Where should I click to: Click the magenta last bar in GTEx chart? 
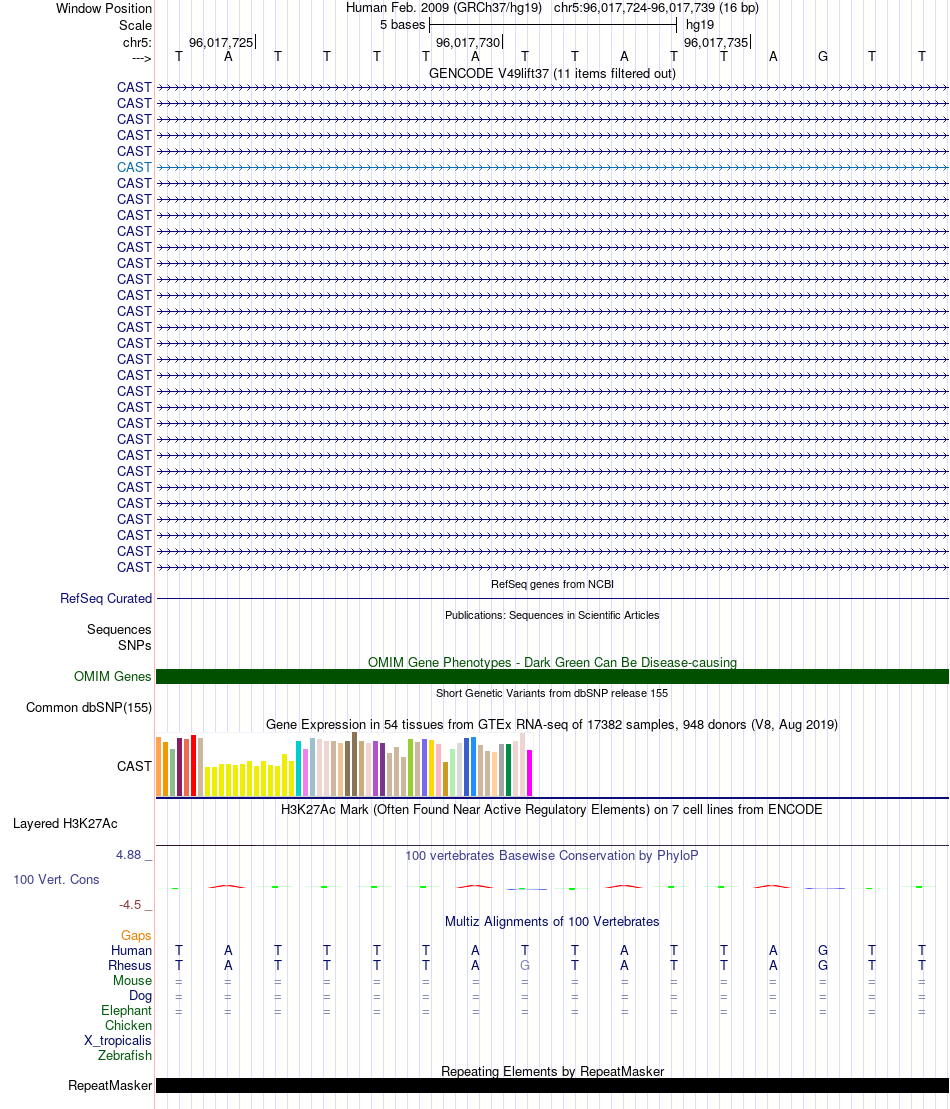529,773
